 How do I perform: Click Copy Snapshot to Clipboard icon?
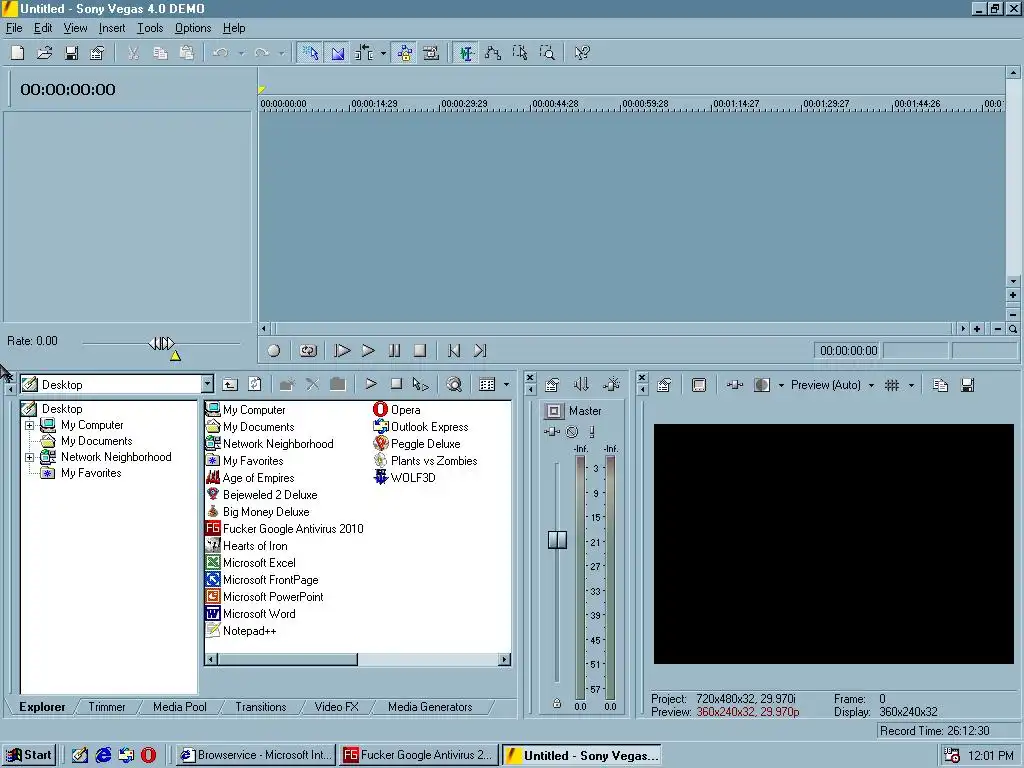940,385
